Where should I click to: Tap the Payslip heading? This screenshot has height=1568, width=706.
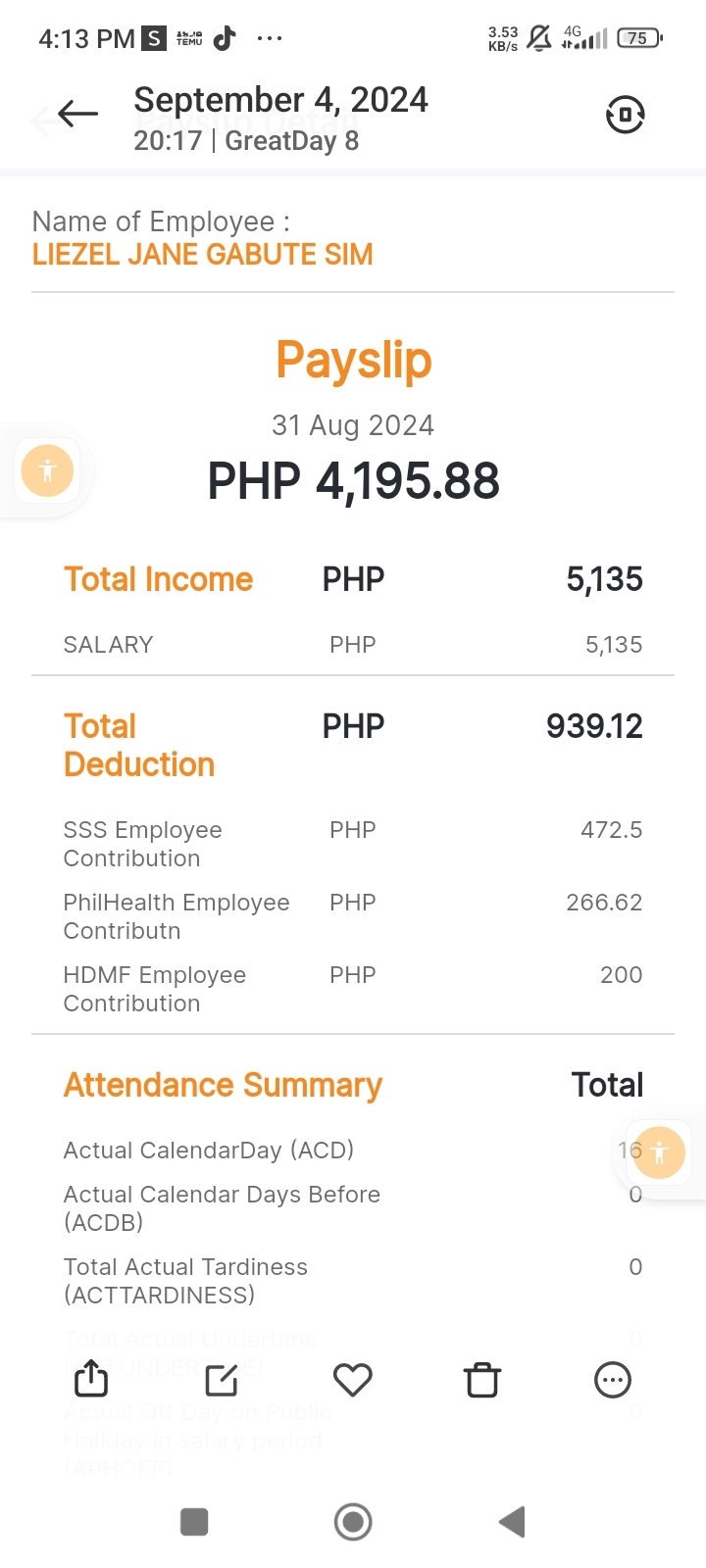pos(353,360)
